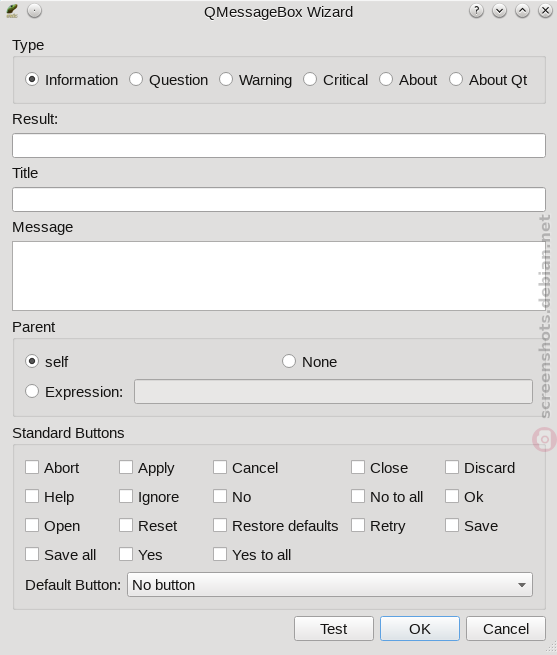Tick the Yes to all checkbox
This screenshot has width=557, height=655.
[x=252, y=555]
